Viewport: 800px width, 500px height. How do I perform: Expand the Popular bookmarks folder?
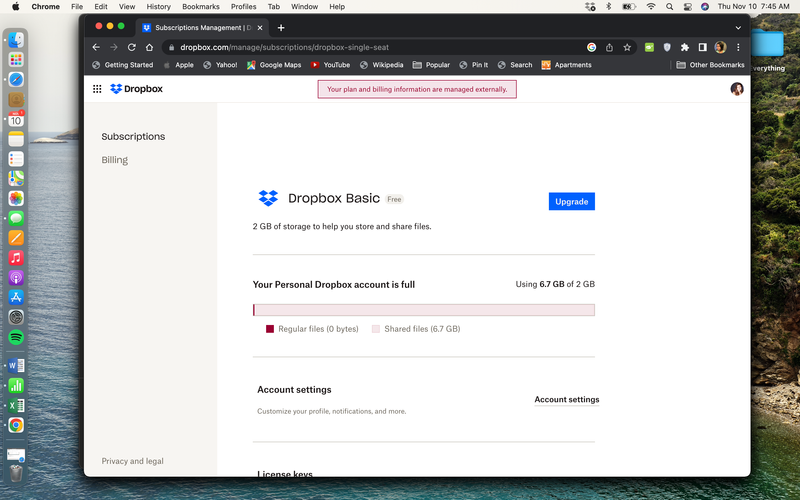click(431, 65)
